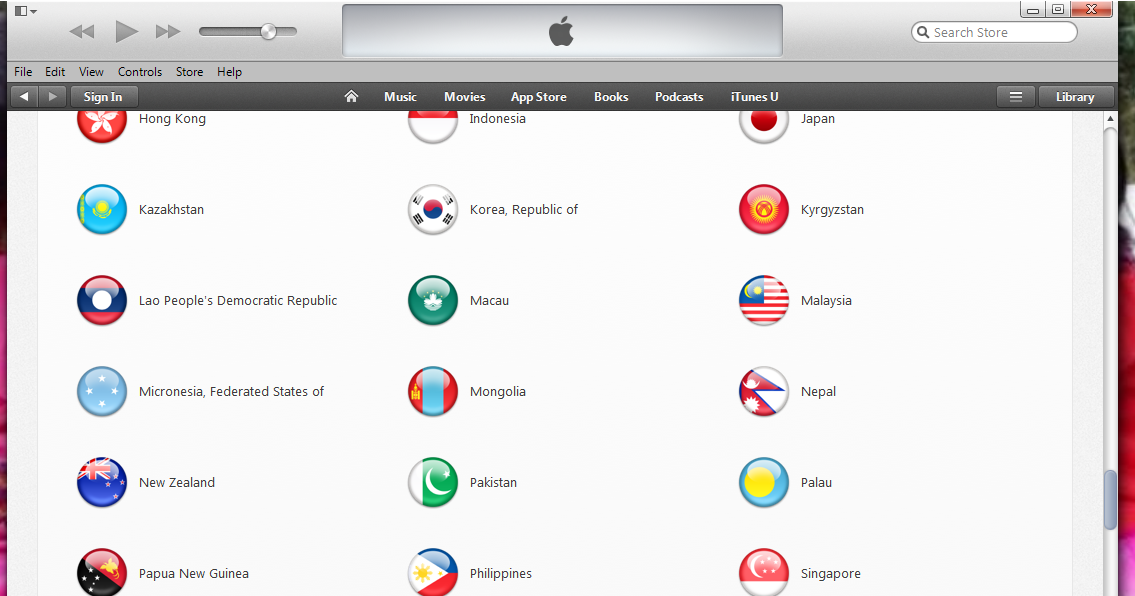1135x596 pixels.
Task: Click the scrollbar up arrow
Action: 1110,119
